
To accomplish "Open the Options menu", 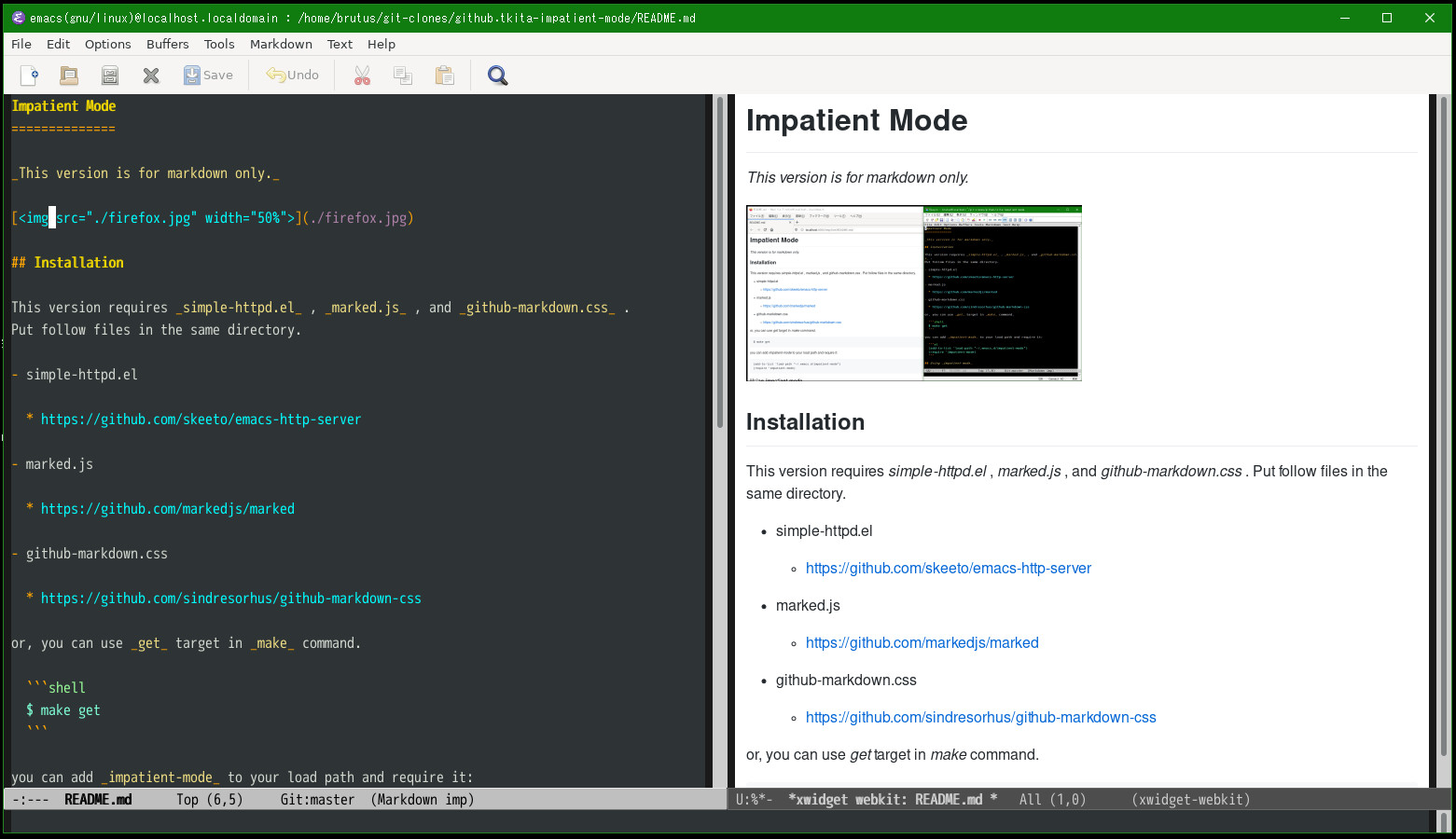I will pyautogui.click(x=108, y=44).
